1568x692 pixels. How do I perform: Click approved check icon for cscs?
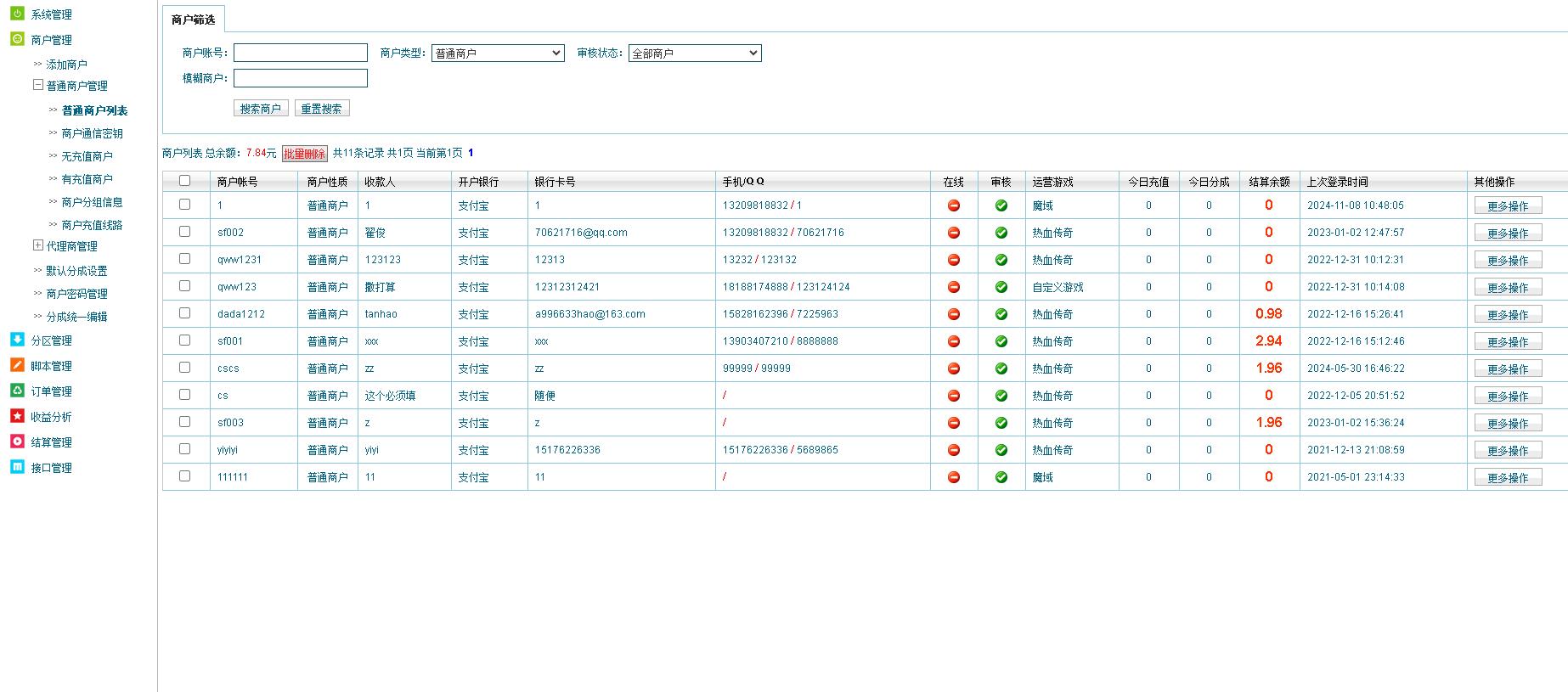click(1001, 369)
